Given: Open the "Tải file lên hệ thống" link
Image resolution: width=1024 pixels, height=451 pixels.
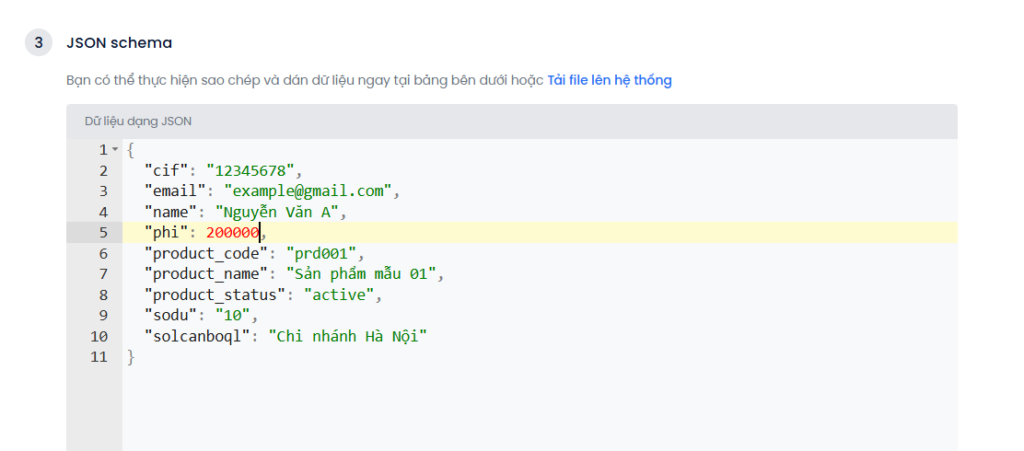Looking at the screenshot, I should [609, 80].
